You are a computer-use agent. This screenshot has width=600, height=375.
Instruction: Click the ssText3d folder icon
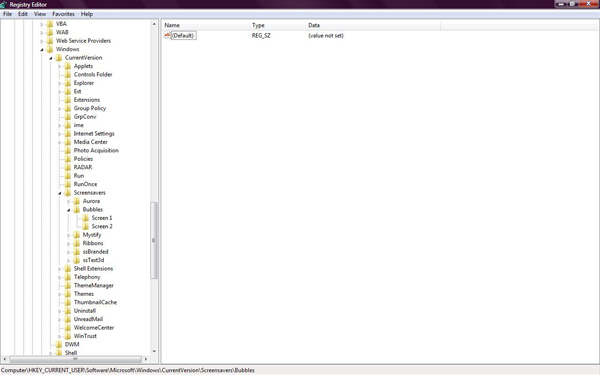point(77,260)
